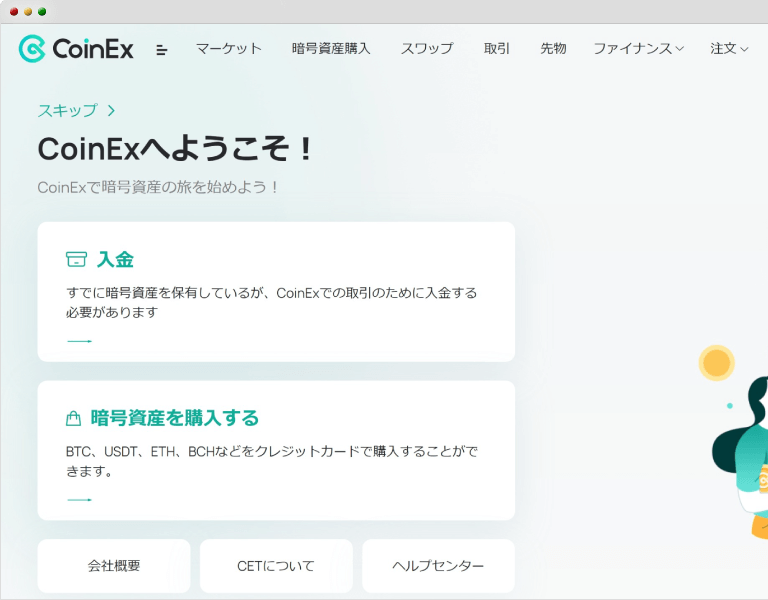The height and width of the screenshot is (600, 768).
Task: Click the subtitle CoinExで暗号資産の旅を始めよう！
Action: (158, 187)
